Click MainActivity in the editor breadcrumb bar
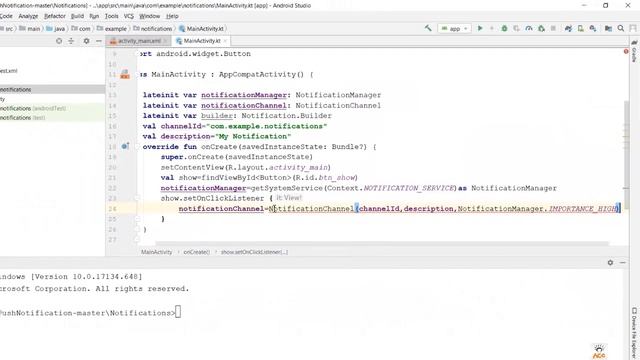 tap(156, 252)
